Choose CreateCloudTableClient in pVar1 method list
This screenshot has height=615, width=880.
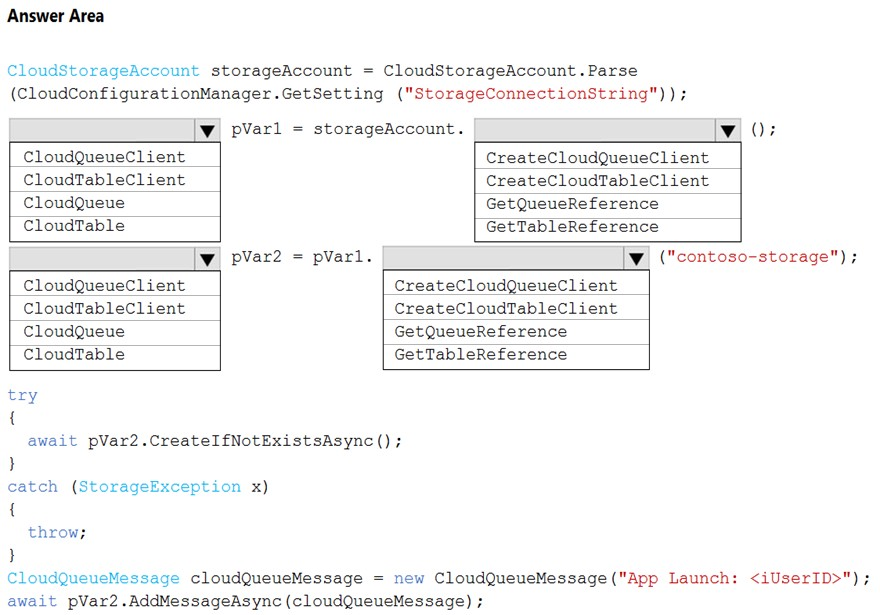[516, 309]
